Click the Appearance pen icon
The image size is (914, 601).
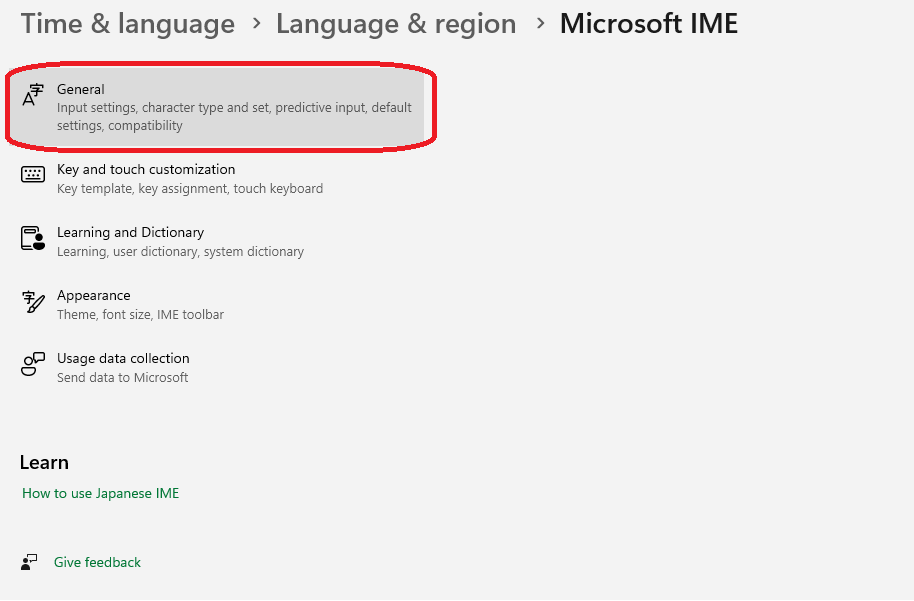(x=33, y=302)
